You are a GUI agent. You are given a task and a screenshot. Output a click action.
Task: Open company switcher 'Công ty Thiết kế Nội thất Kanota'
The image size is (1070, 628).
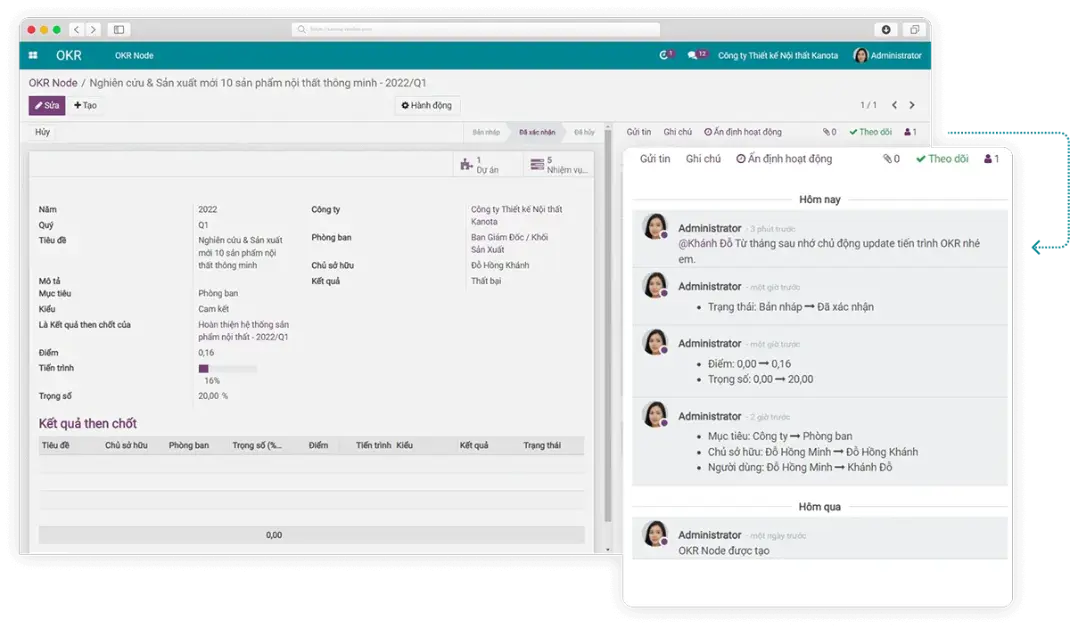tap(779, 56)
